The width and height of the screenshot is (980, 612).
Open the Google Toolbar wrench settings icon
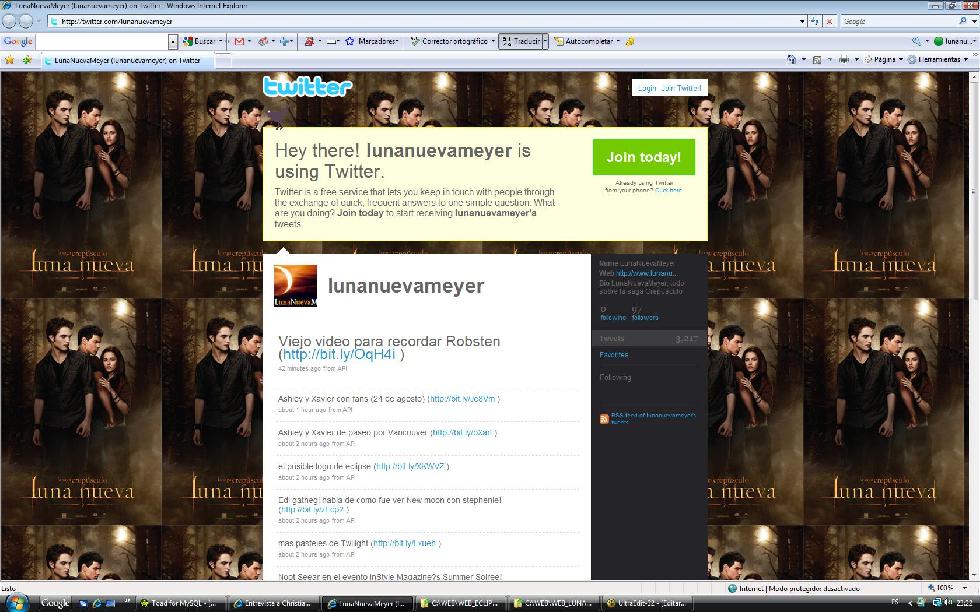[x=916, y=41]
